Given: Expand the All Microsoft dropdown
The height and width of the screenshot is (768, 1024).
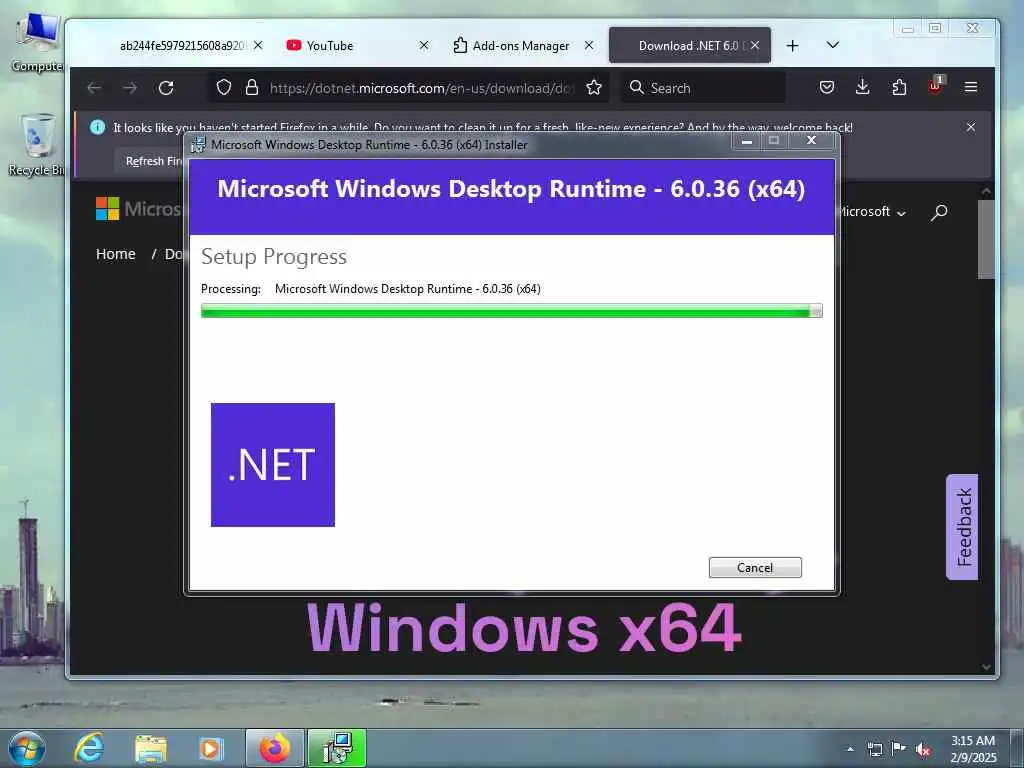Looking at the screenshot, I should pyautogui.click(x=872, y=212).
